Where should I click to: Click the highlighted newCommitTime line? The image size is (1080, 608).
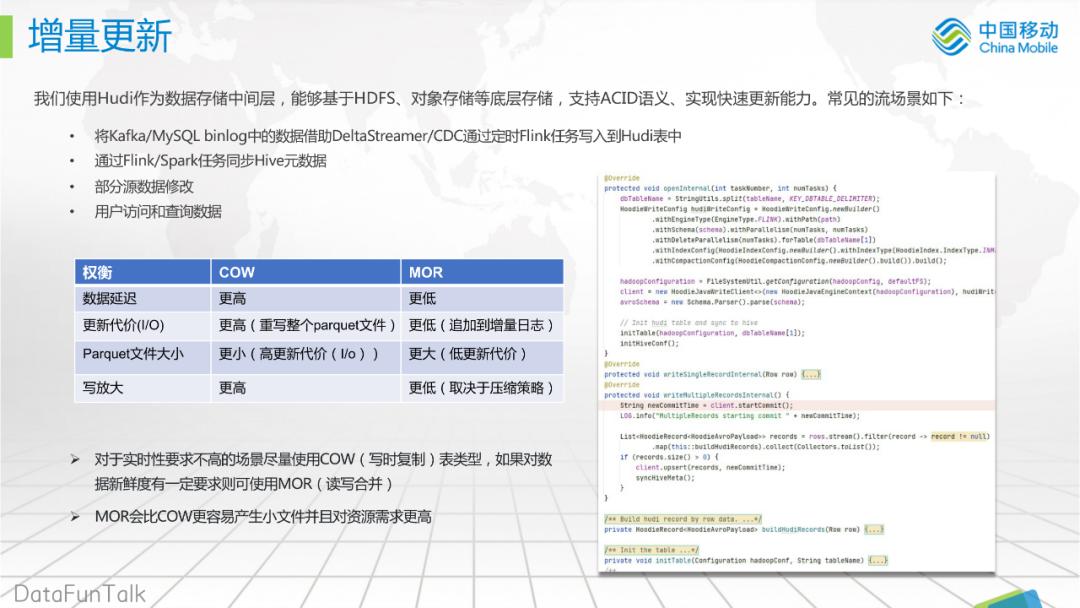point(700,405)
